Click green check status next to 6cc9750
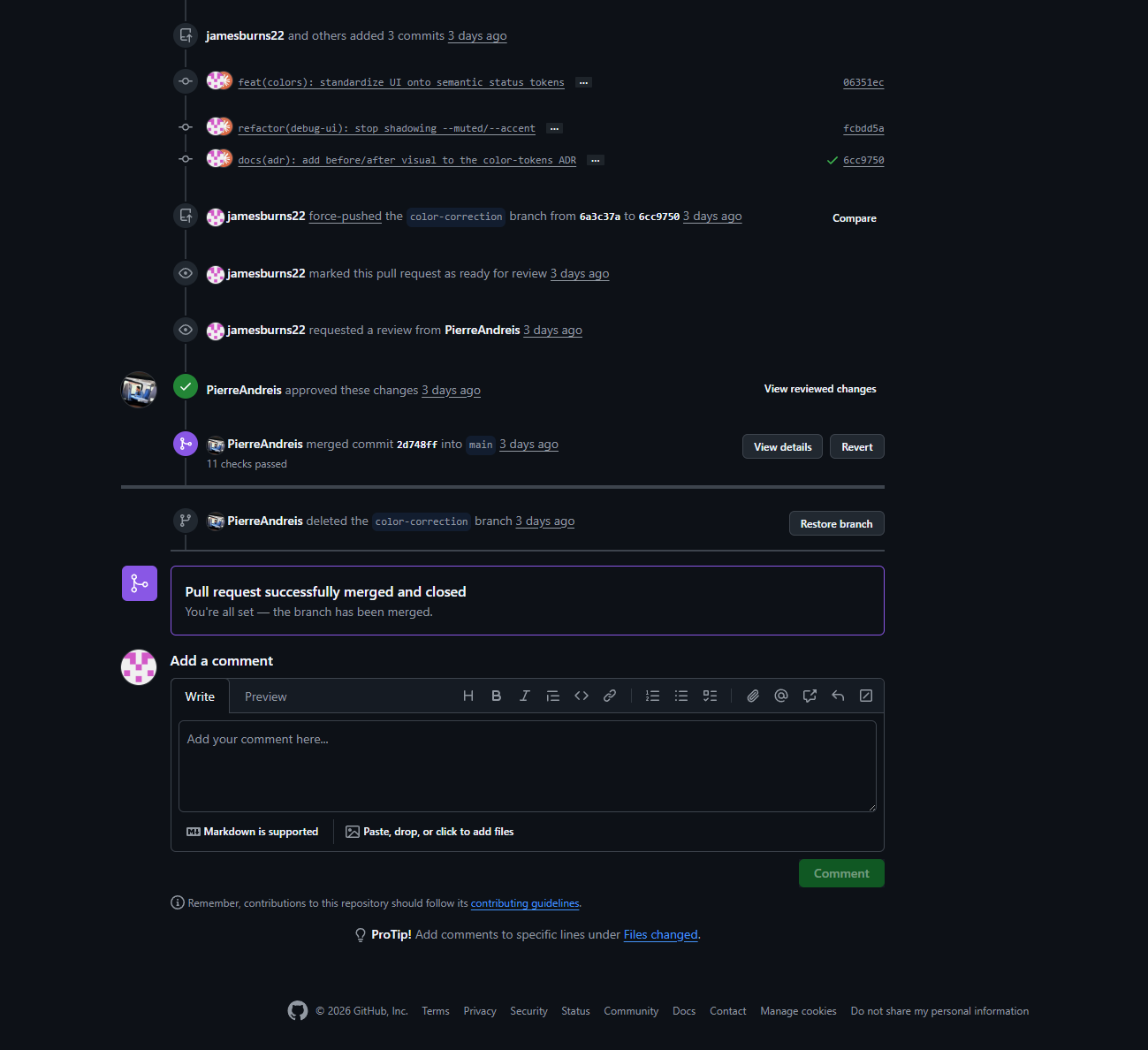This screenshot has height=1050, width=1148. (x=832, y=161)
